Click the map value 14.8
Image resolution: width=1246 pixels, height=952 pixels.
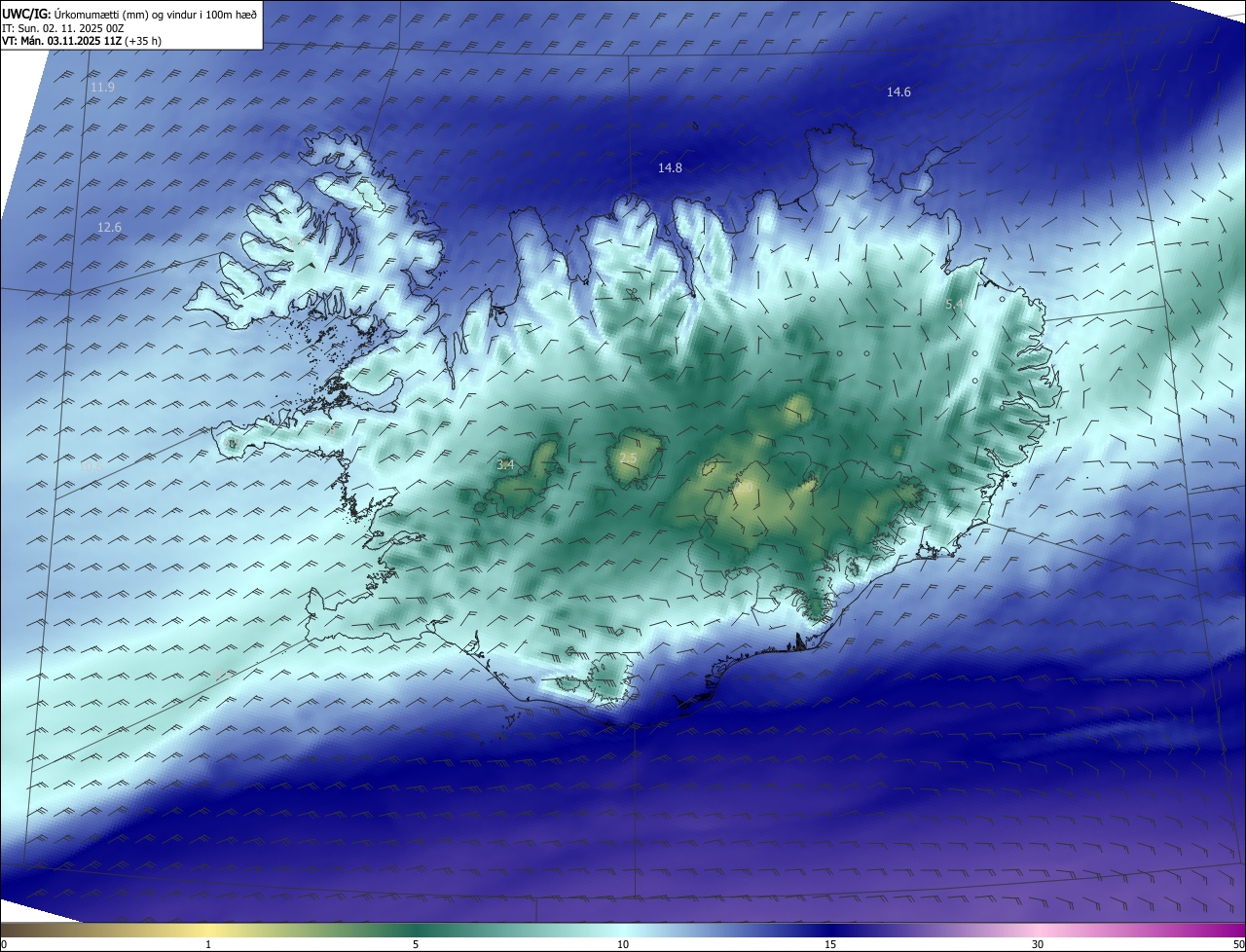[670, 168]
